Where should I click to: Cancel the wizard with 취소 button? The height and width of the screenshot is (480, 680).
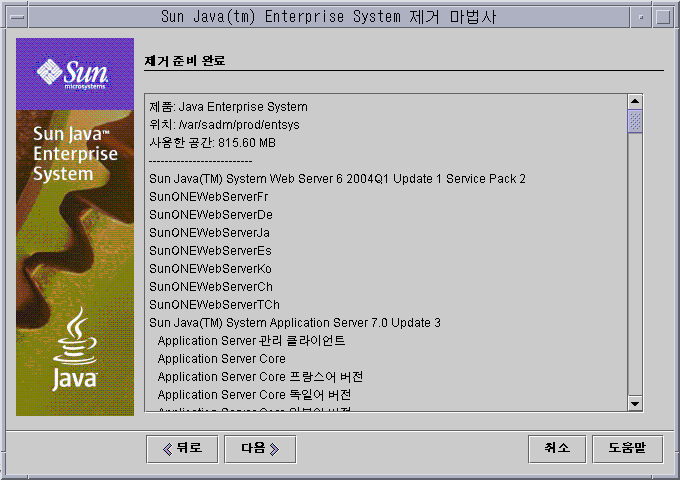coord(557,449)
